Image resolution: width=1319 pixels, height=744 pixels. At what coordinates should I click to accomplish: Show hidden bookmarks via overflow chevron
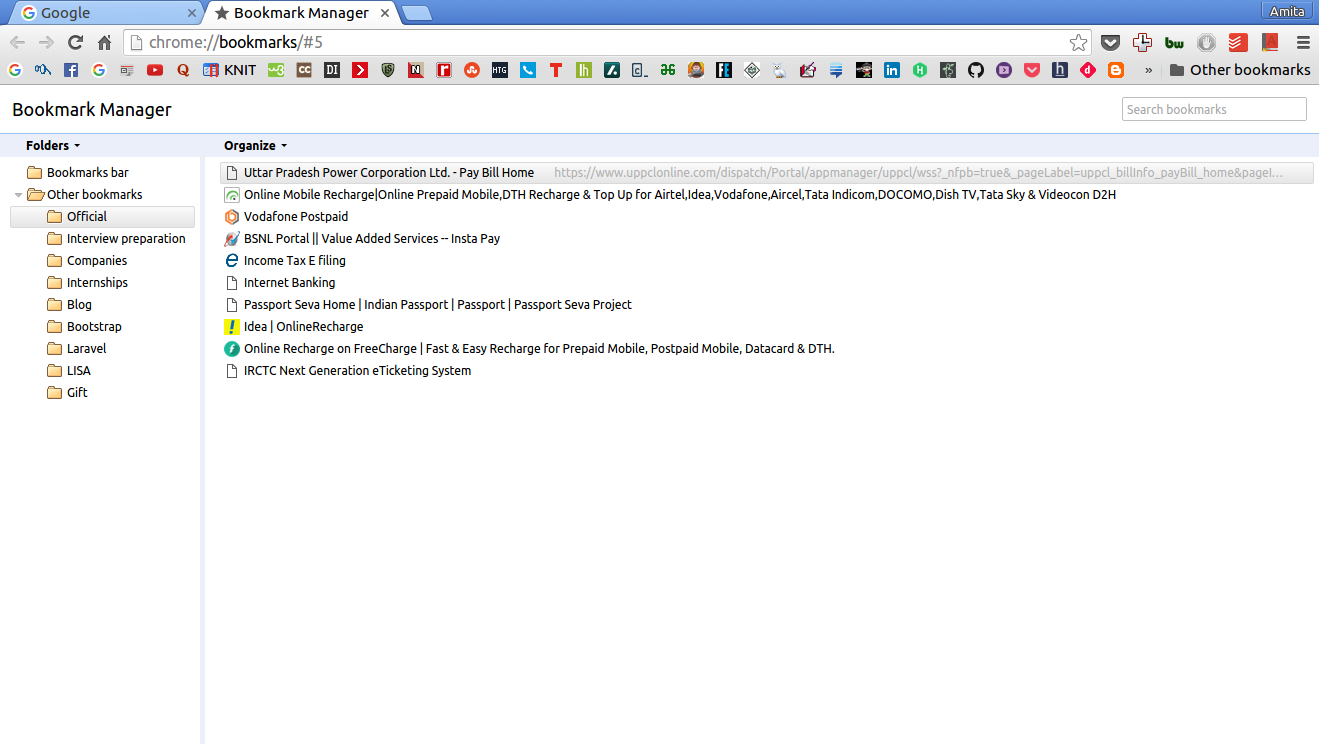click(1148, 70)
